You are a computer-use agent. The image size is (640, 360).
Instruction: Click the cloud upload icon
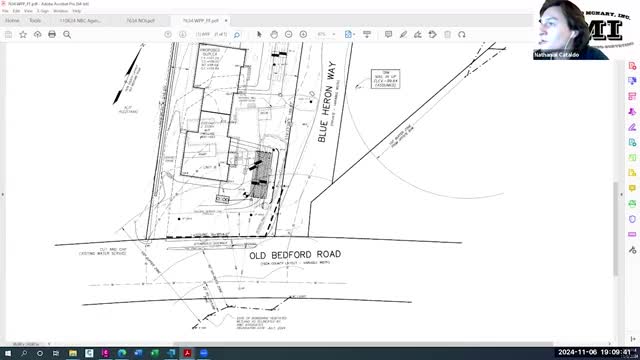pyautogui.click(x=38, y=35)
